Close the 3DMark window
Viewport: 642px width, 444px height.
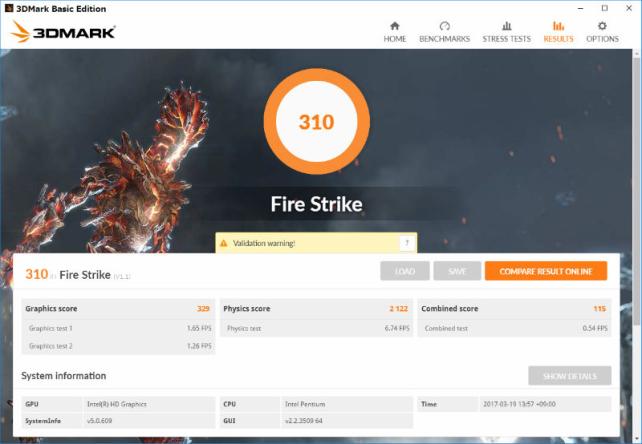(x=629, y=8)
